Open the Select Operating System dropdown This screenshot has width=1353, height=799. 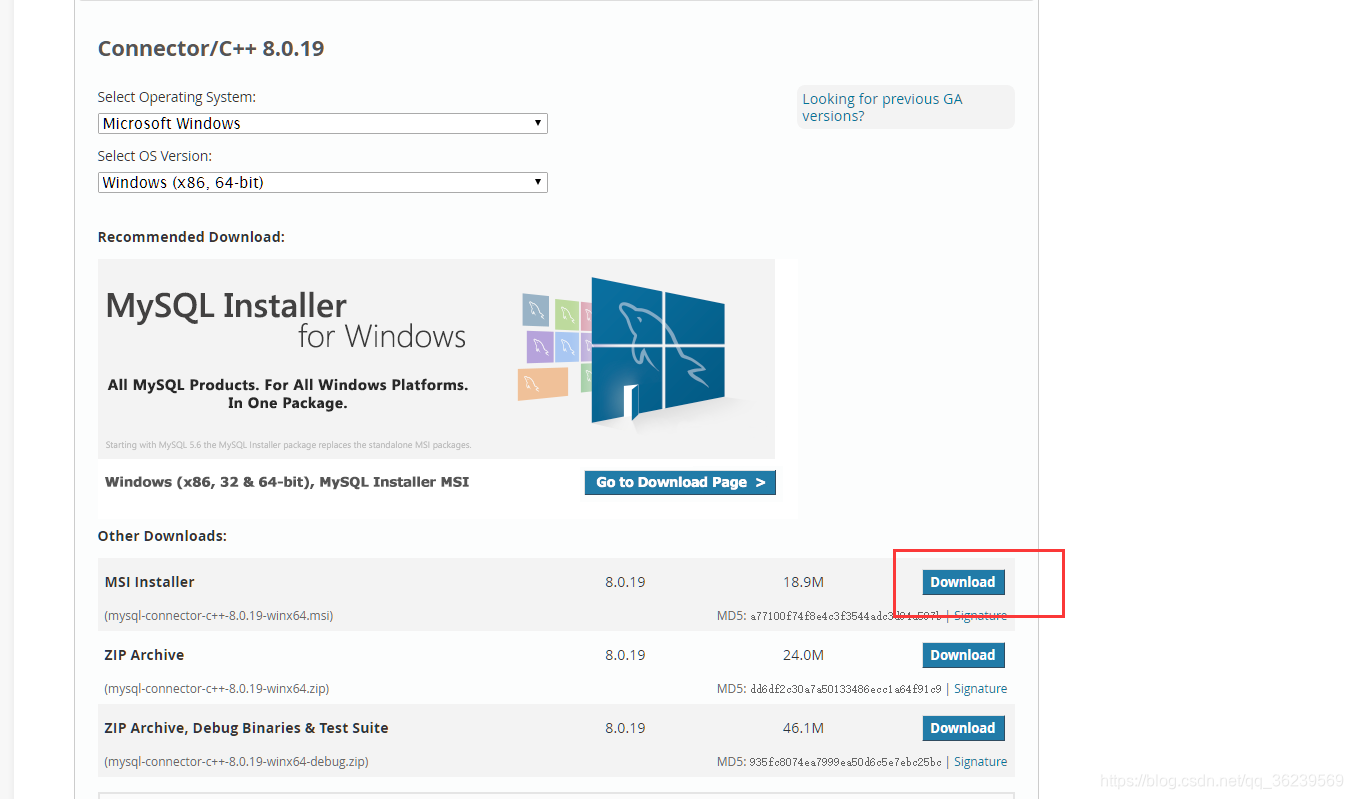323,124
